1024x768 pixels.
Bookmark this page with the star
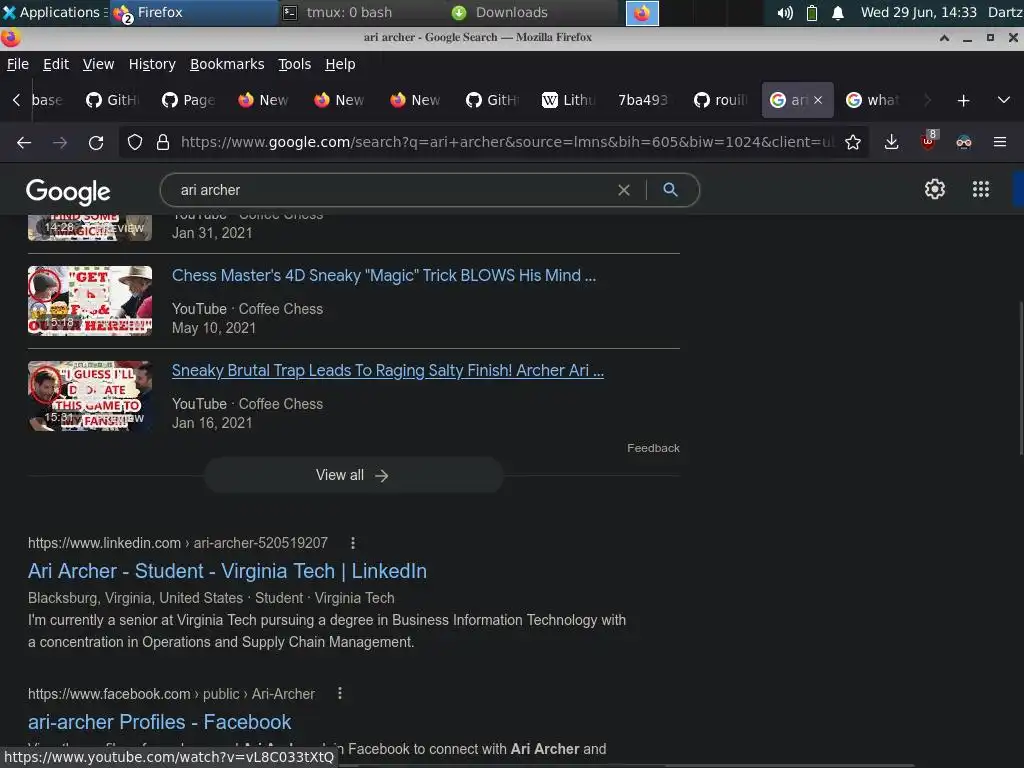pos(852,142)
